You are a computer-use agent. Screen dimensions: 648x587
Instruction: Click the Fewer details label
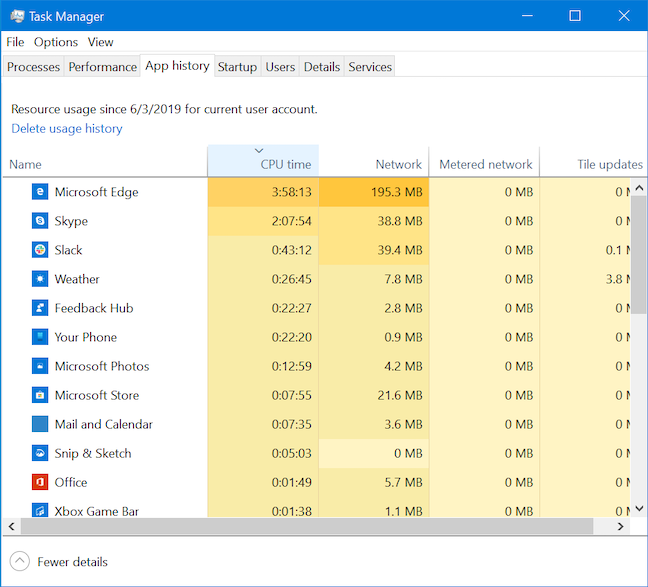(72, 562)
